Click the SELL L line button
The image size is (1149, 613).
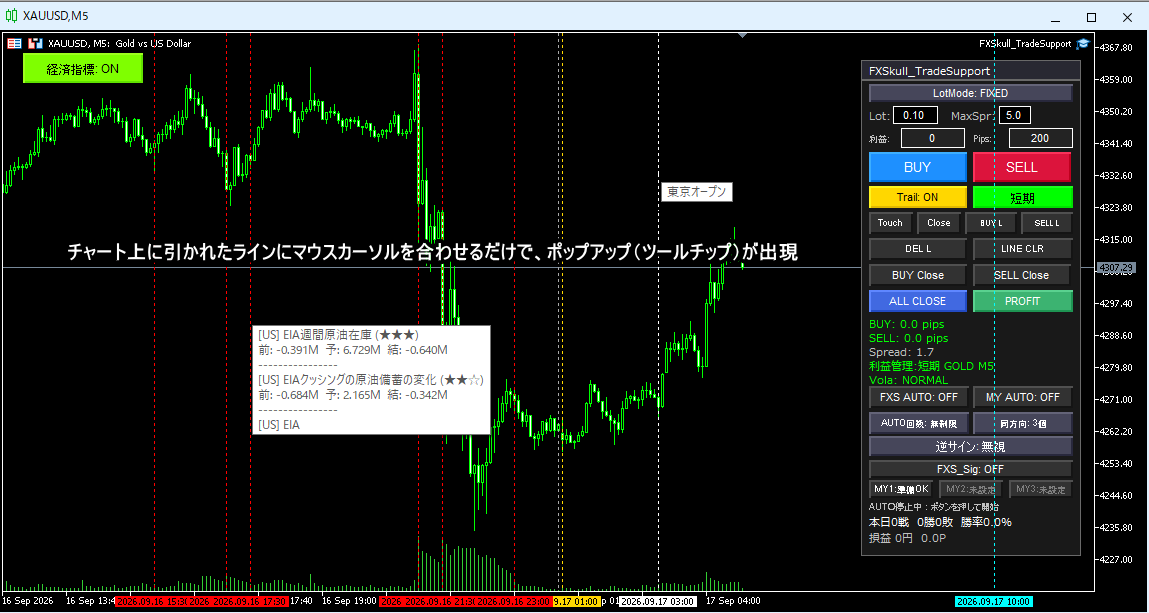tap(1046, 223)
